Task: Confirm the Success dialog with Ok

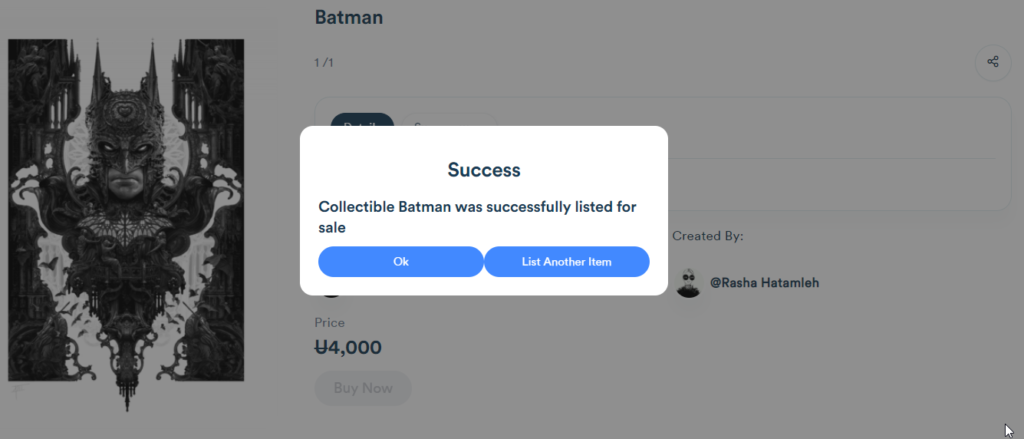Action: [x=401, y=262]
